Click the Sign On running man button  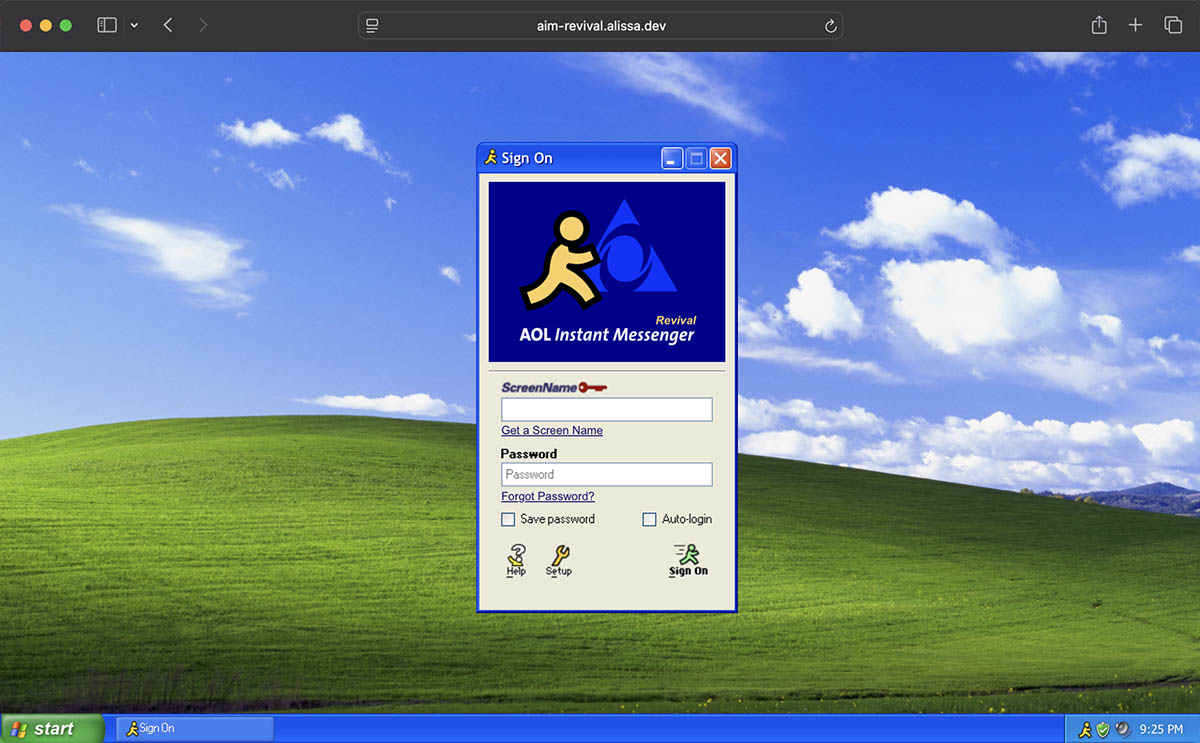pyautogui.click(x=688, y=560)
